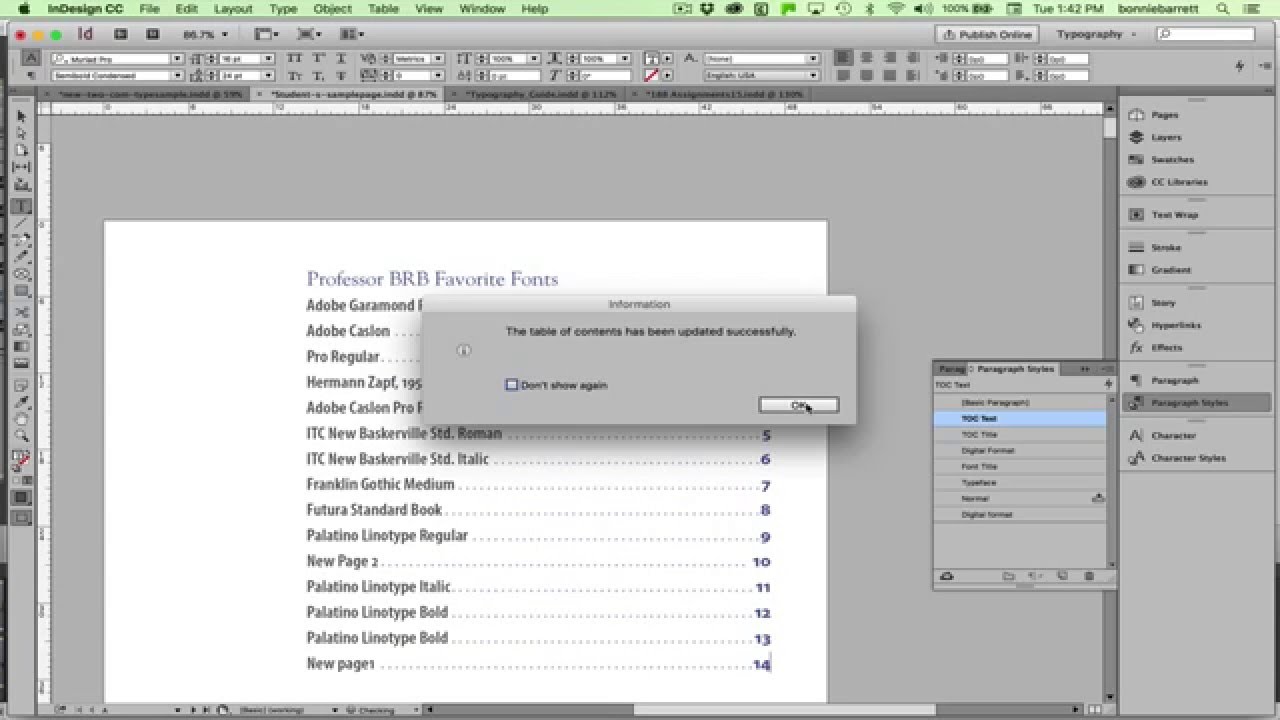Screen dimensions: 1280x720
Task: Select the Selection tool arrow
Action: [22, 117]
